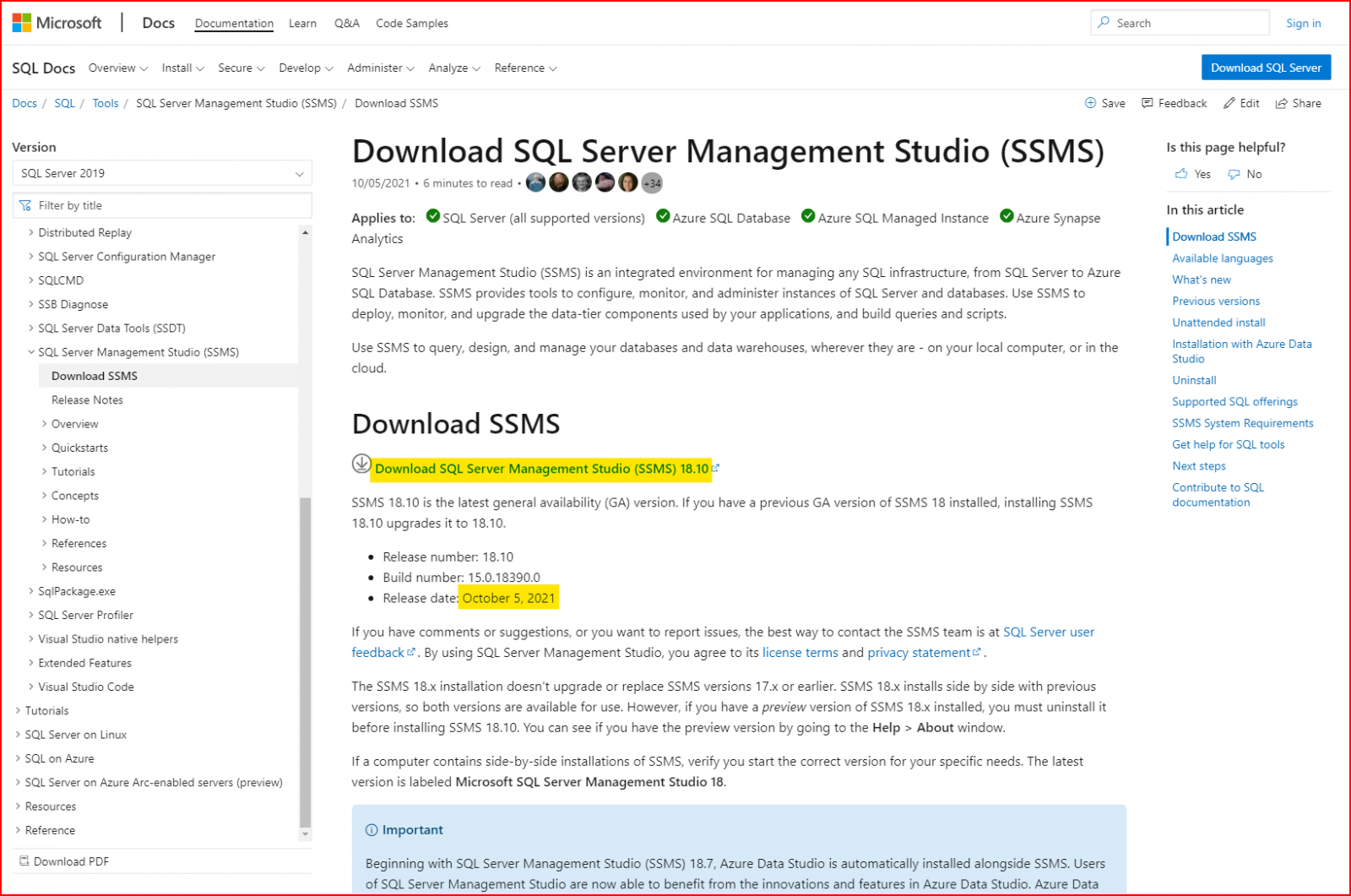The width and height of the screenshot is (1351, 896).
Task: Click the Sign in link
Action: [1303, 24]
